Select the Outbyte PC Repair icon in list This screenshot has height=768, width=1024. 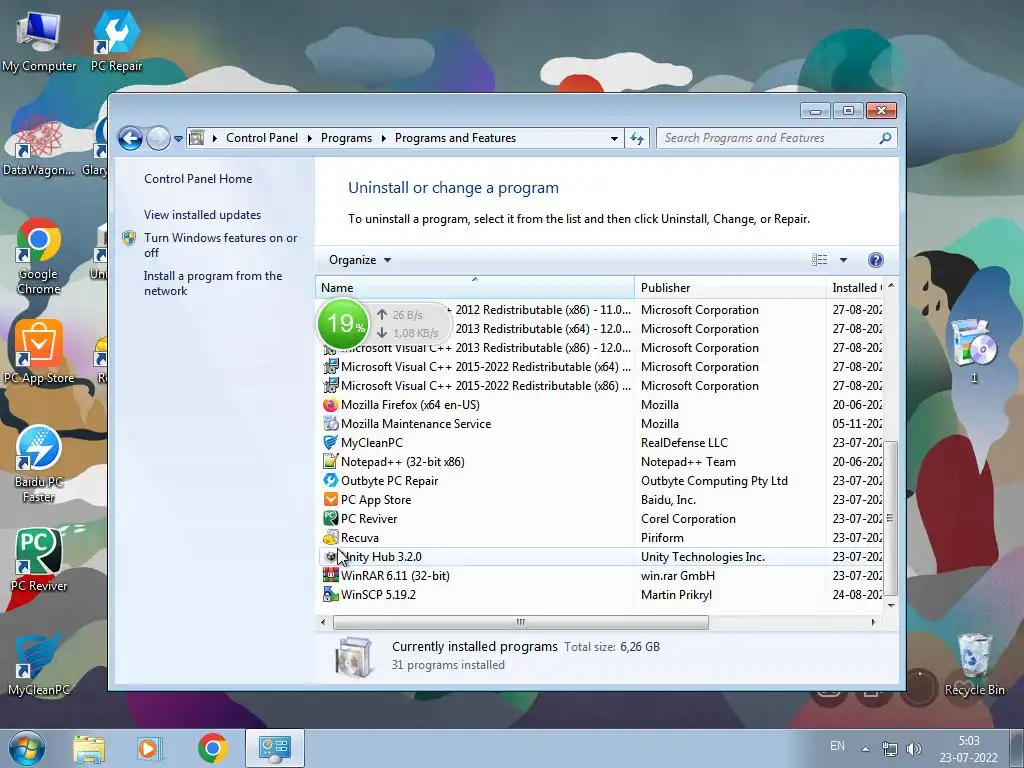[x=331, y=480]
